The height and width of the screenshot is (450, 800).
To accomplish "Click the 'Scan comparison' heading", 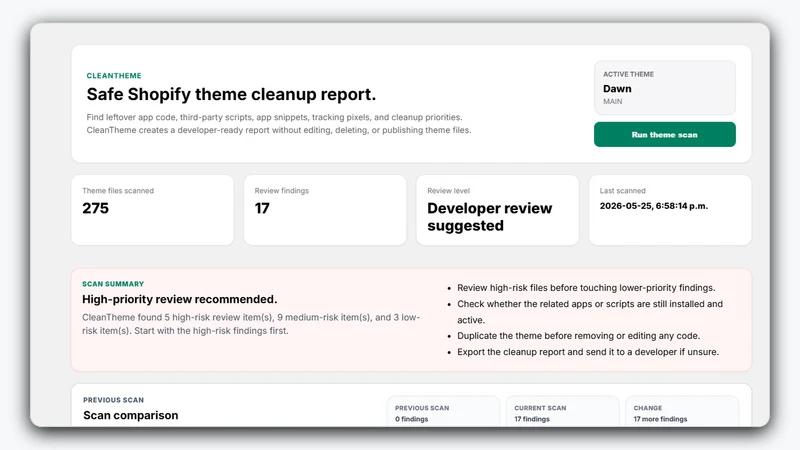I will (x=131, y=415).
